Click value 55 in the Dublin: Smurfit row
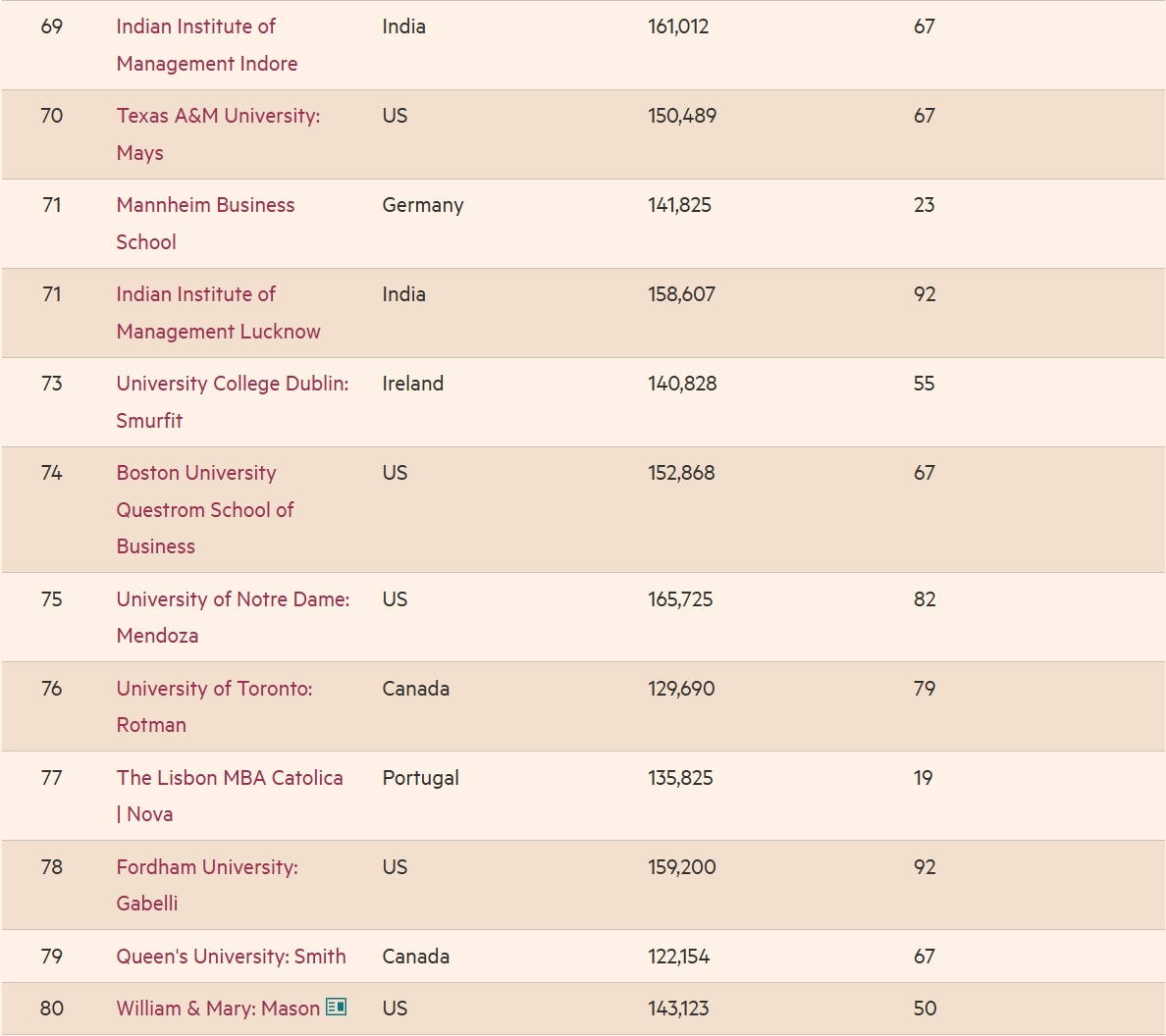Viewport: 1166px width, 1036px height. pyautogui.click(x=925, y=384)
